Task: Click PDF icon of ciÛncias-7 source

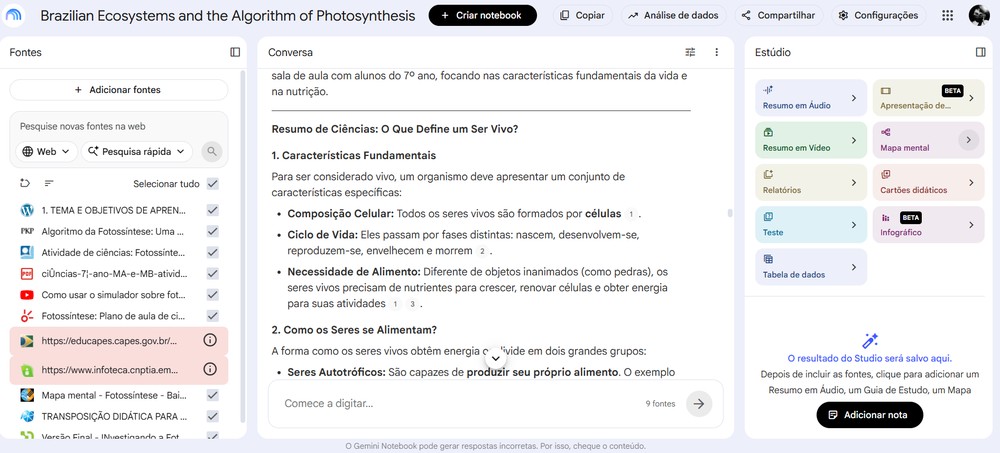Action: coord(27,274)
